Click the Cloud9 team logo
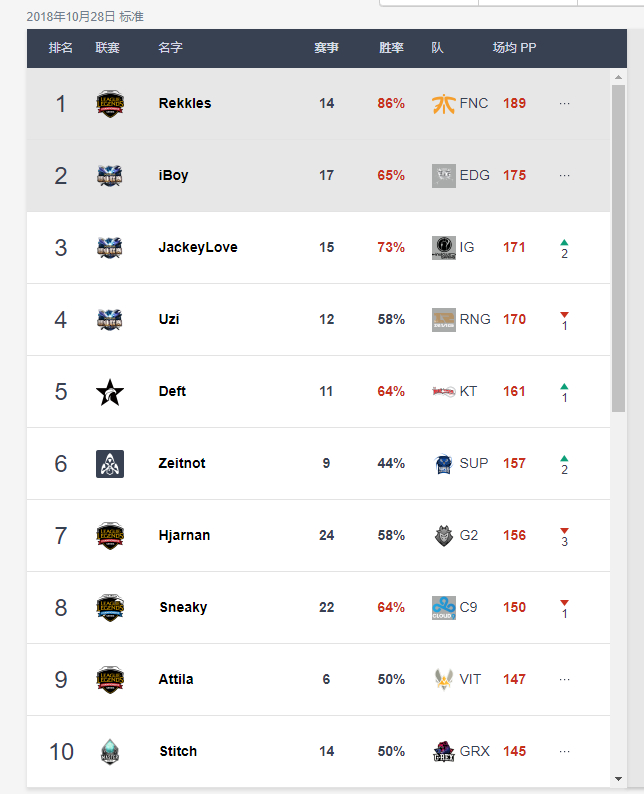This screenshot has width=644, height=794. pos(444,608)
